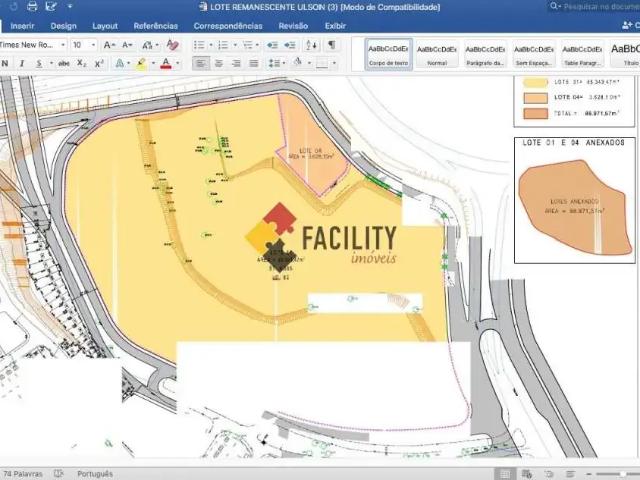Switch to the Revisão tab
Image resolution: width=640 pixels, height=480 pixels.
(x=293, y=26)
